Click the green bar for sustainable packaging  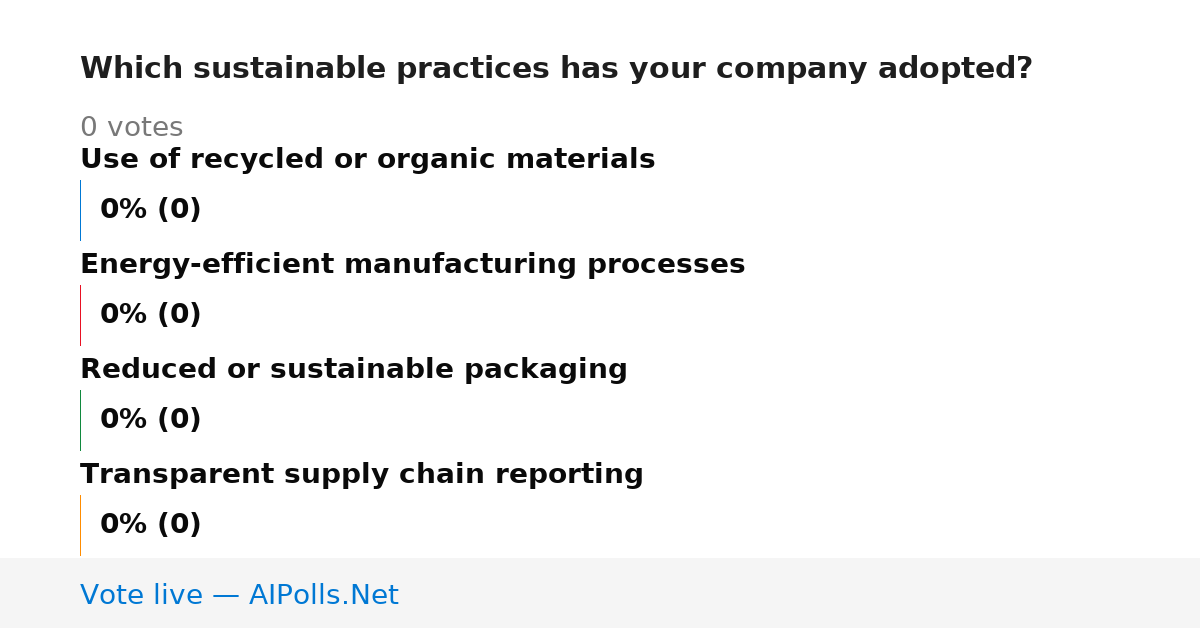(80, 420)
